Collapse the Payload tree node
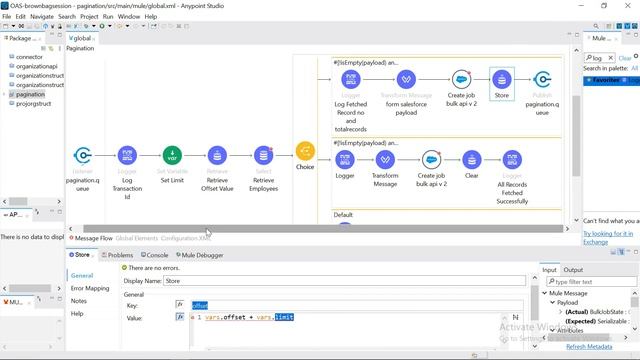The image size is (640, 360). [553, 302]
